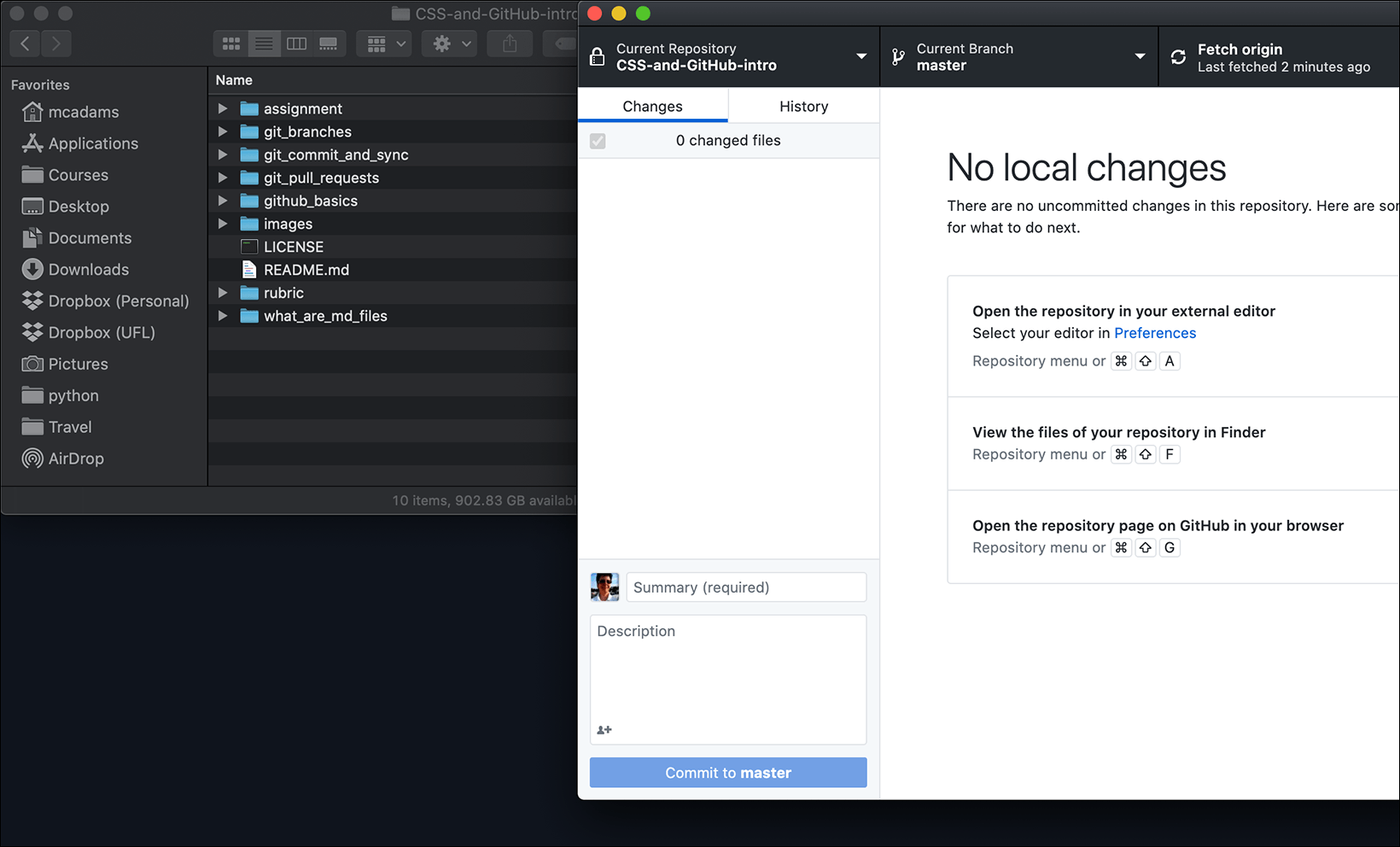1400x847 pixels.
Task: Click the Open in external editor suggestion
Action: click(1174, 336)
